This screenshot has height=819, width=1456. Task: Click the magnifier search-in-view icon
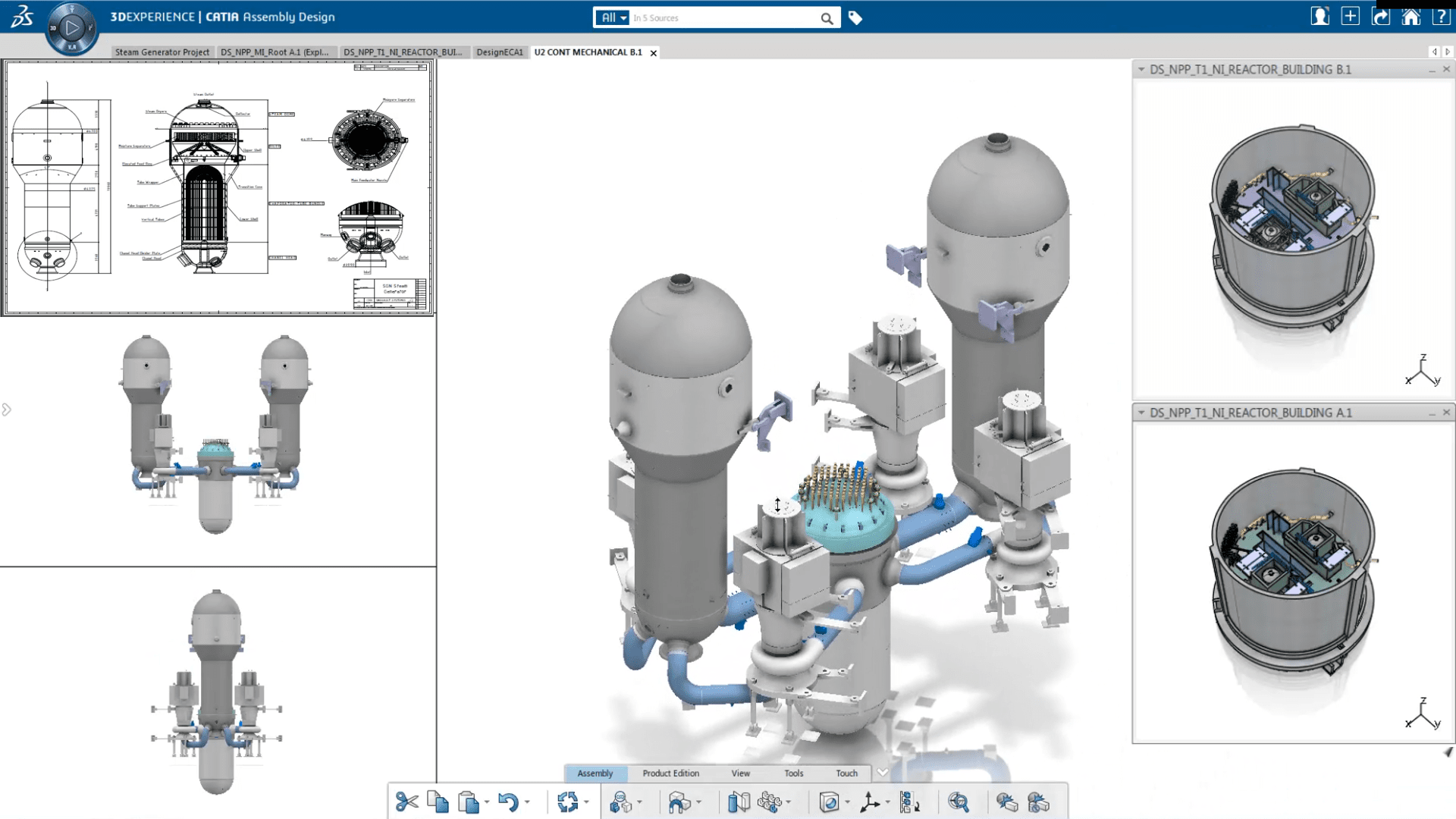[959, 802]
